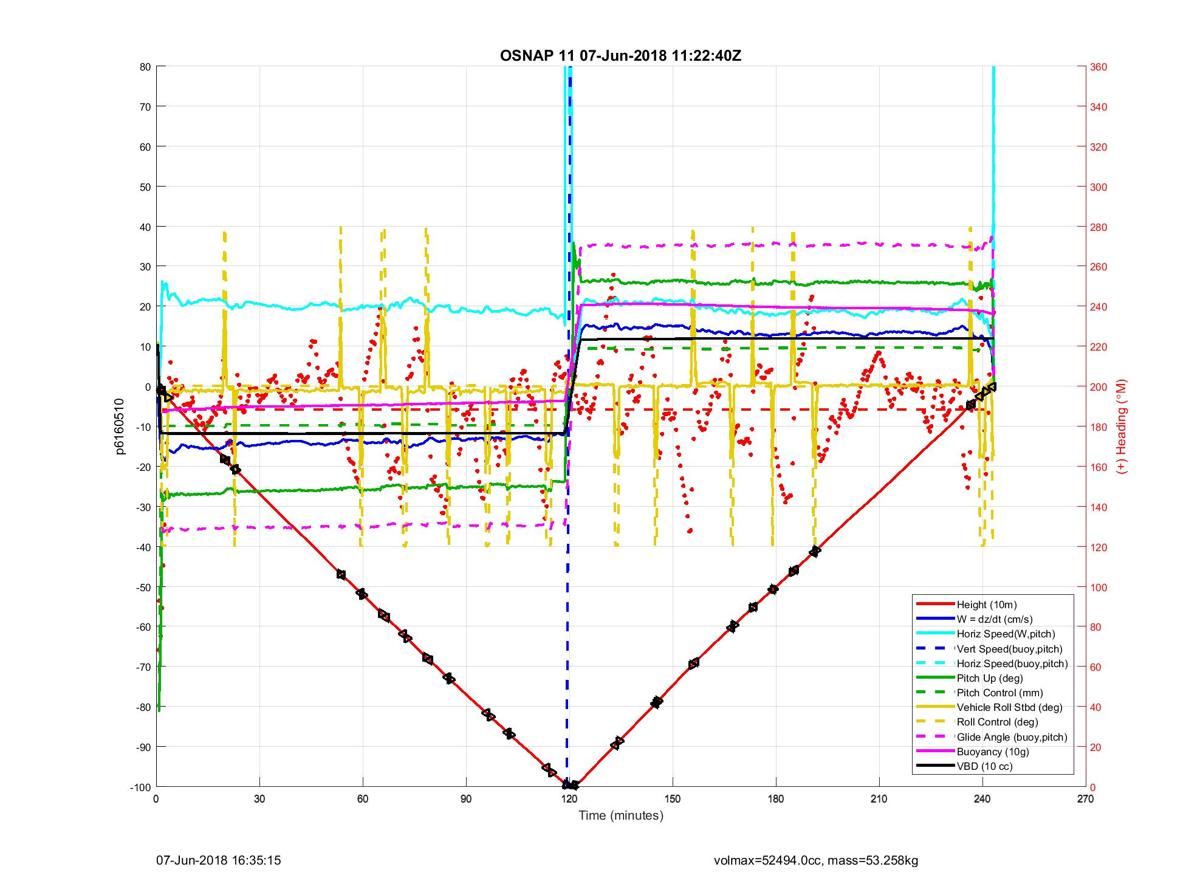This screenshot has width=1200, height=885.
Task: Click the '150' time axis tick label
Action: pyautogui.click(x=672, y=800)
